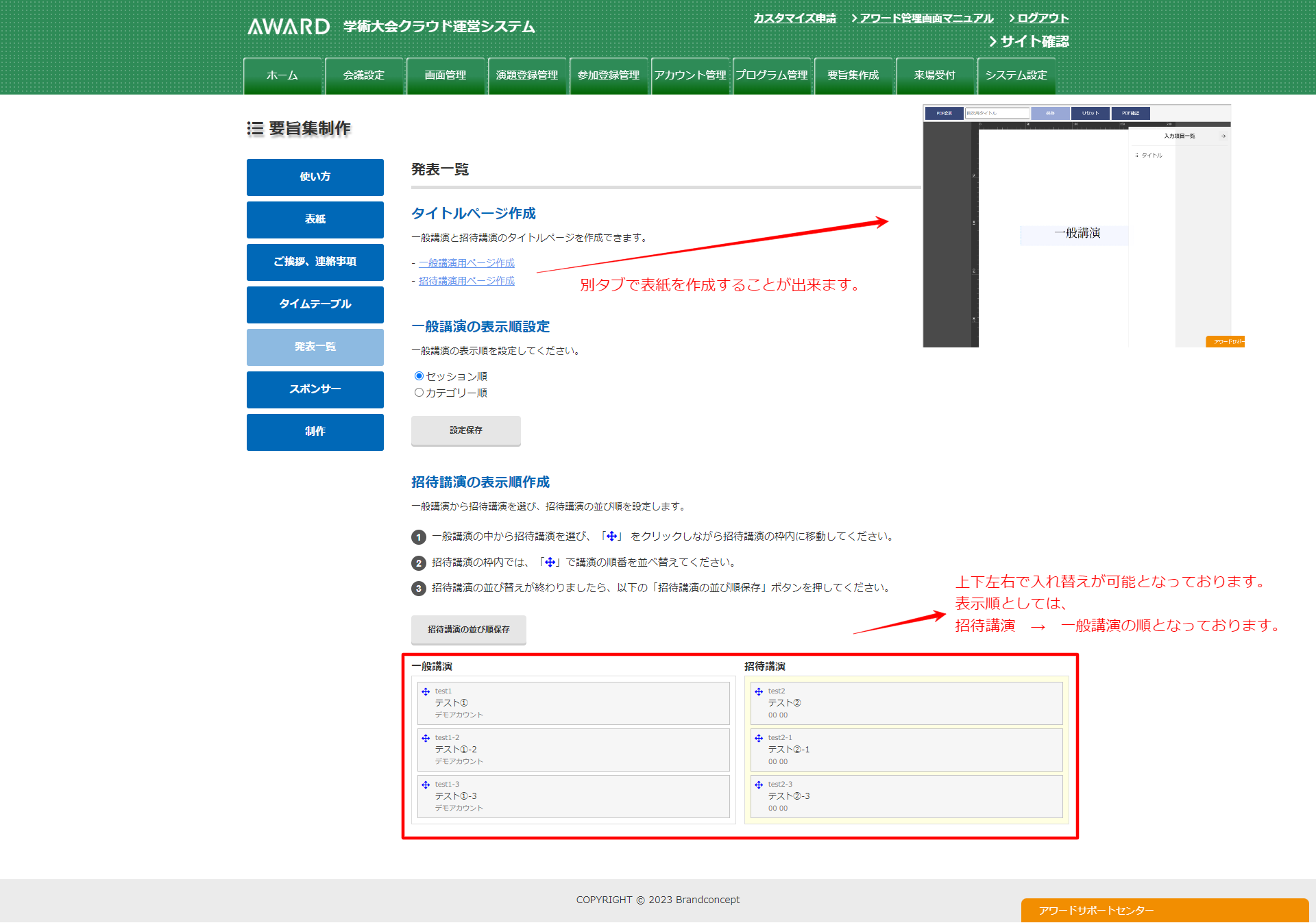Click move handle icon for test2-1 item

759,738
